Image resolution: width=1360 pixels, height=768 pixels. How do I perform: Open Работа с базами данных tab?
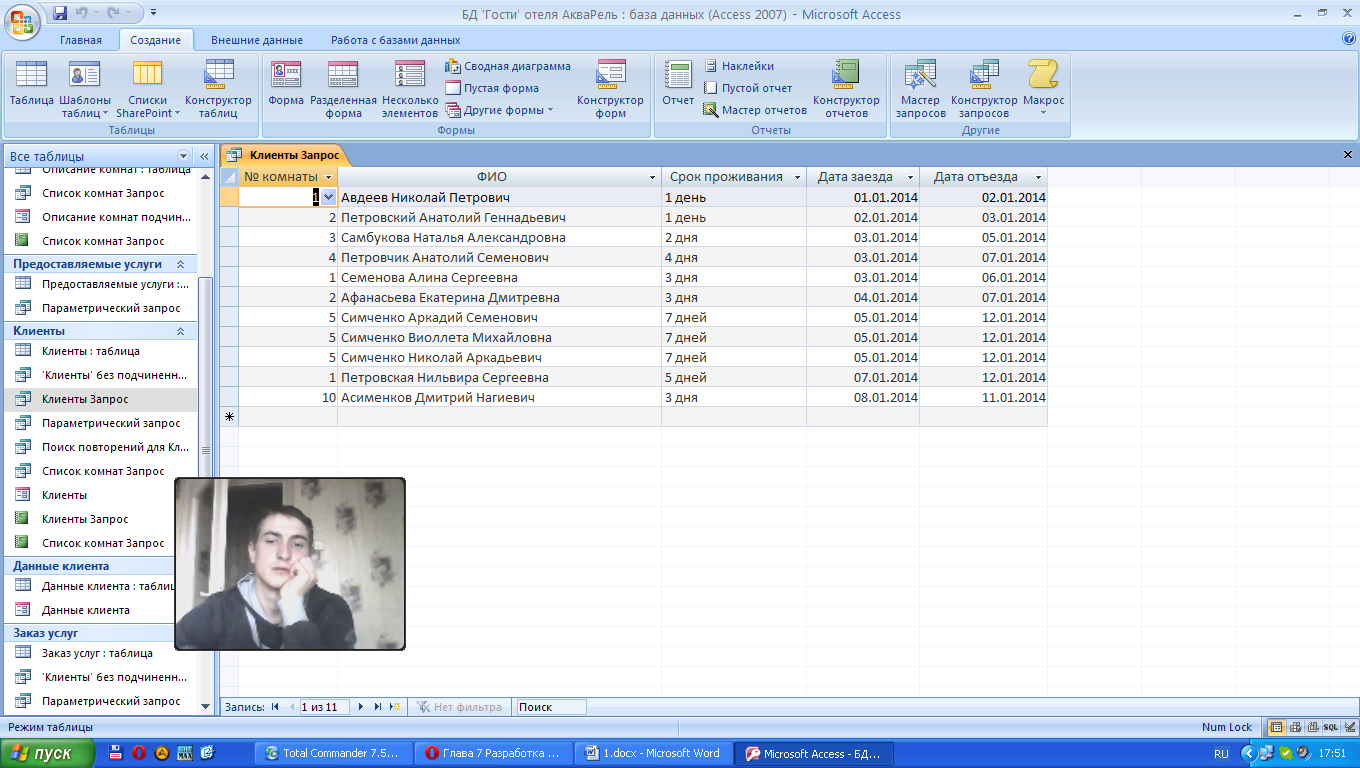pyautogui.click(x=396, y=40)
